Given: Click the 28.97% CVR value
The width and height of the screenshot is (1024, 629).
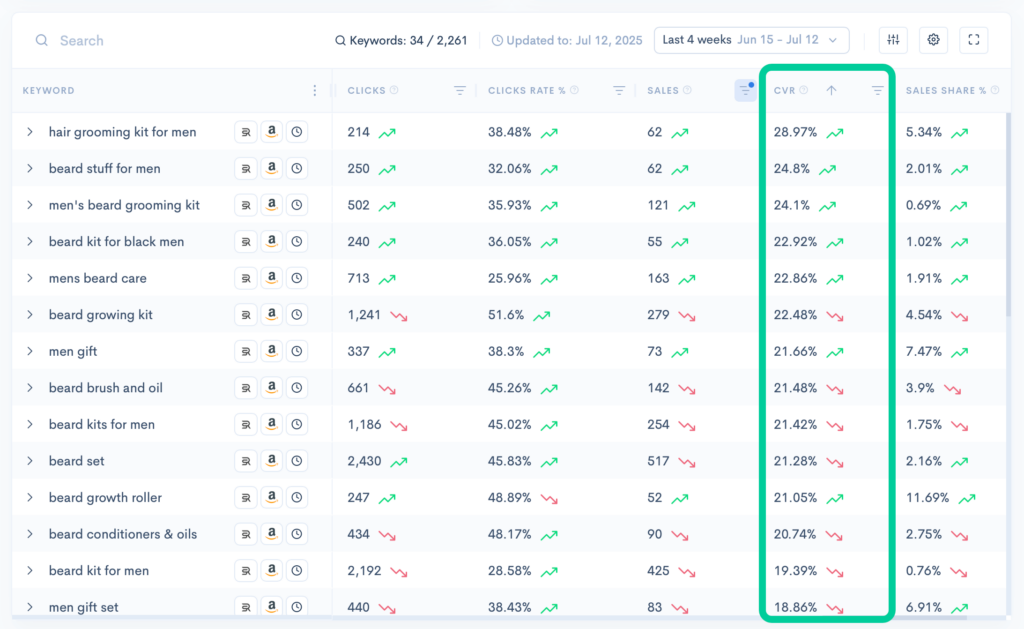Looking at the screenshot, I should 795,132.
